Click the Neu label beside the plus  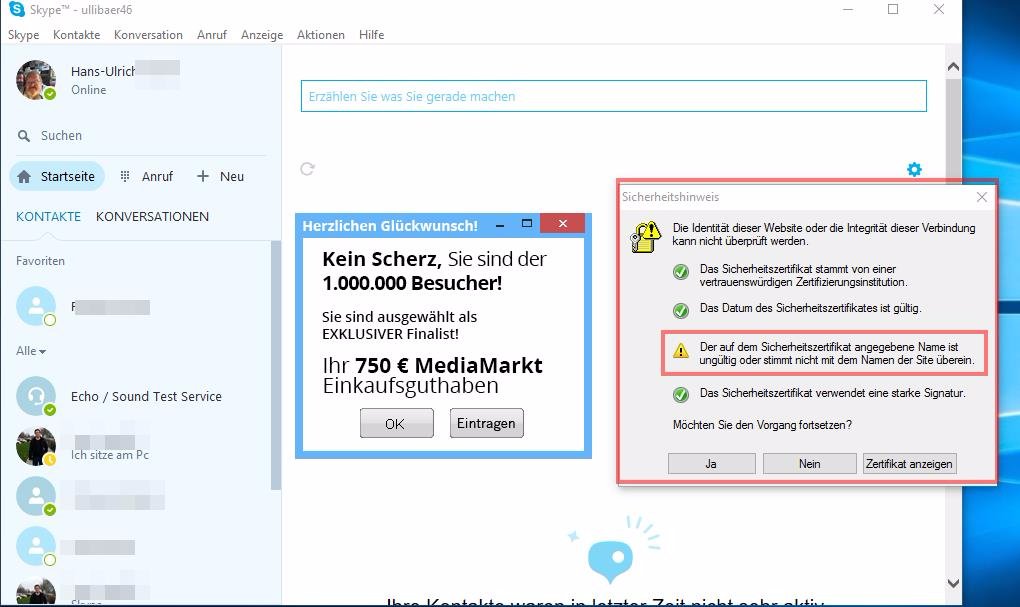tap(232, 176)
